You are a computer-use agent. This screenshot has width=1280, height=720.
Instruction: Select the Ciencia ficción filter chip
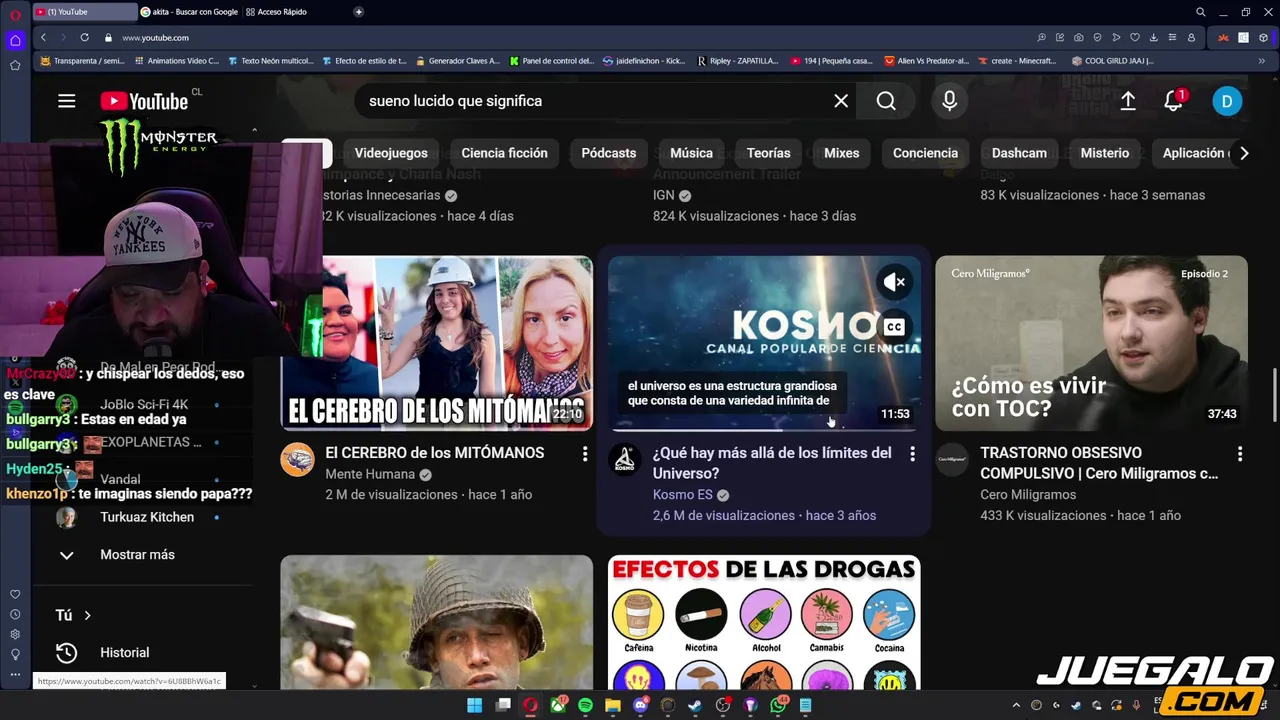pyautogui.click(x=504, y=153)
